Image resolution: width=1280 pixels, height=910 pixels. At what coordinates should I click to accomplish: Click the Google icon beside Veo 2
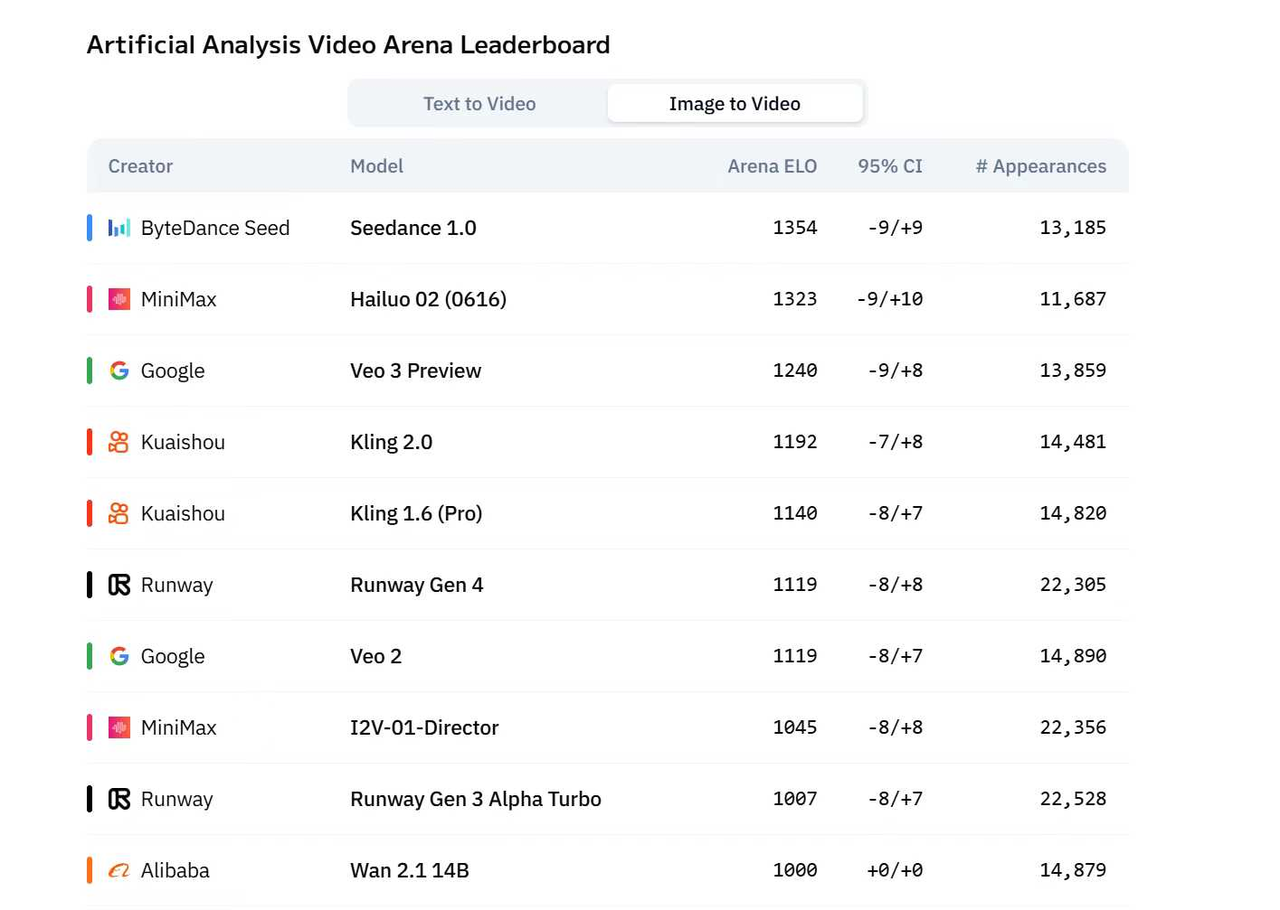click(x=119, y=656)
